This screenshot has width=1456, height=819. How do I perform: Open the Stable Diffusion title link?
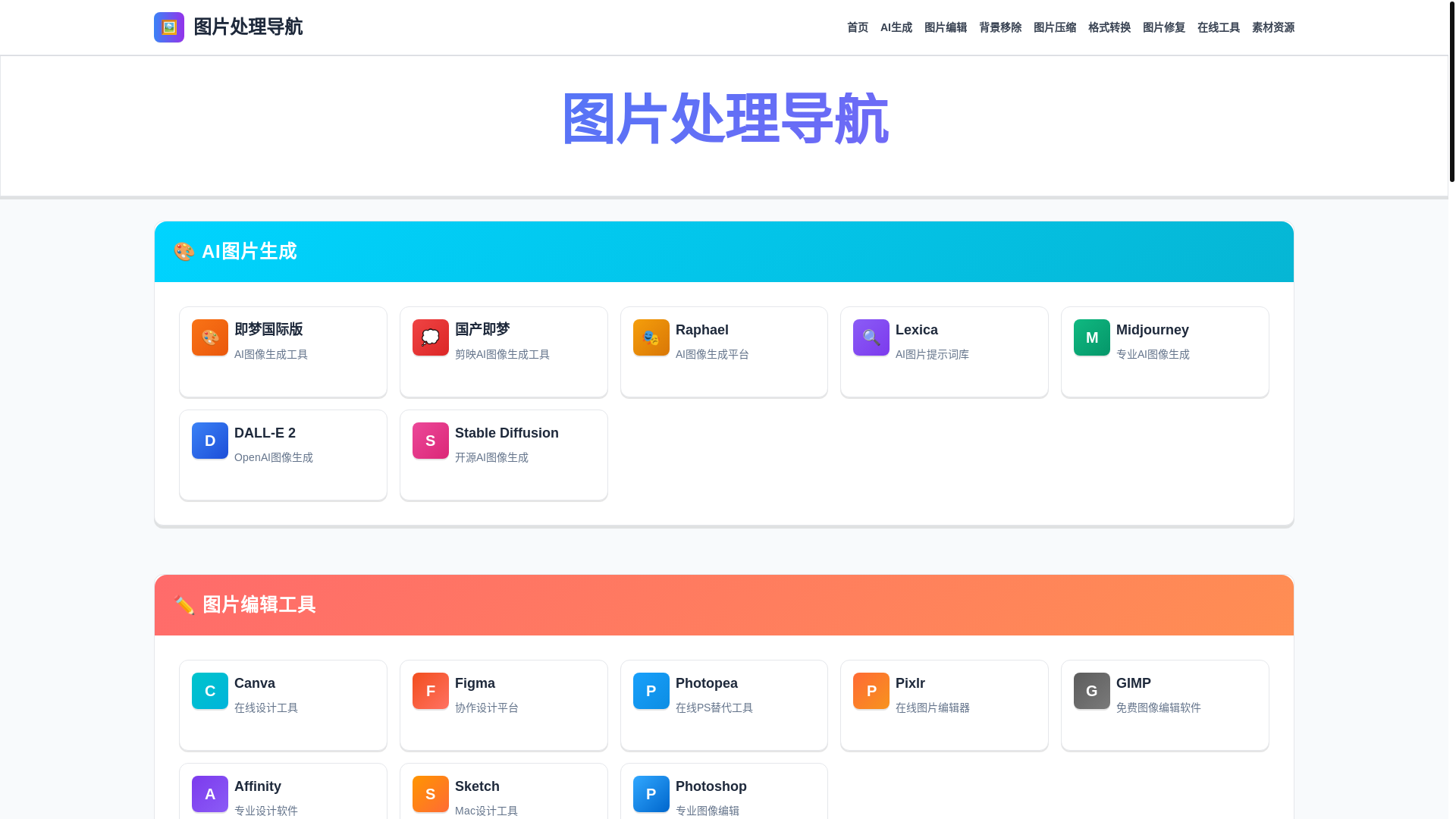507,433
